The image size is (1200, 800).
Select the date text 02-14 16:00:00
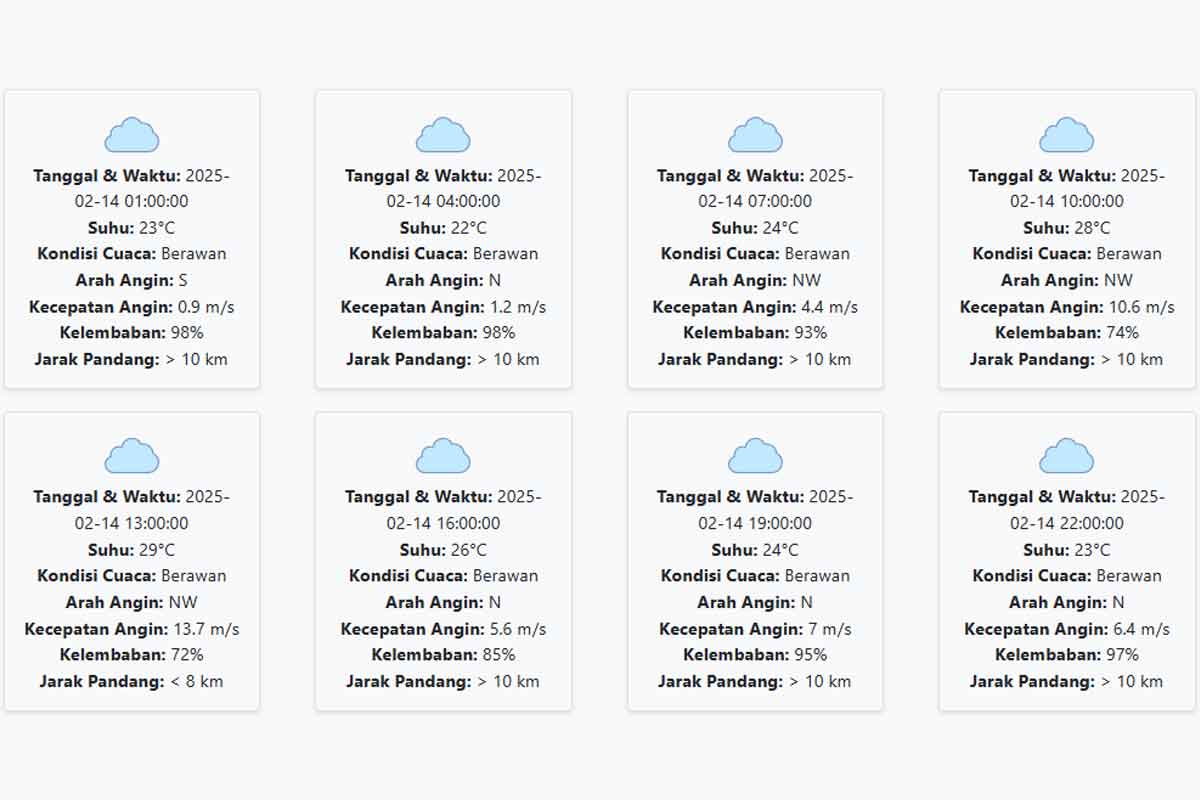coord(443,523)
